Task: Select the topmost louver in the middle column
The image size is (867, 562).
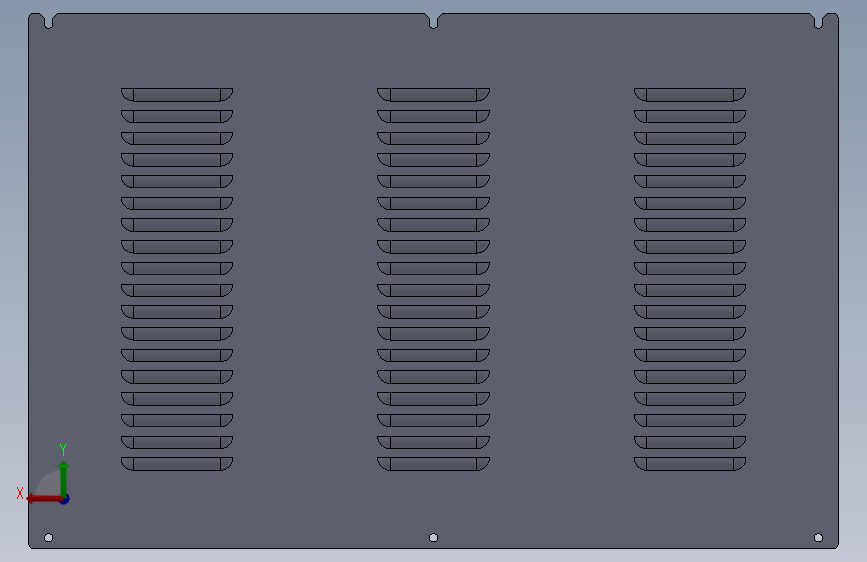Action: [x=434, y=95]
